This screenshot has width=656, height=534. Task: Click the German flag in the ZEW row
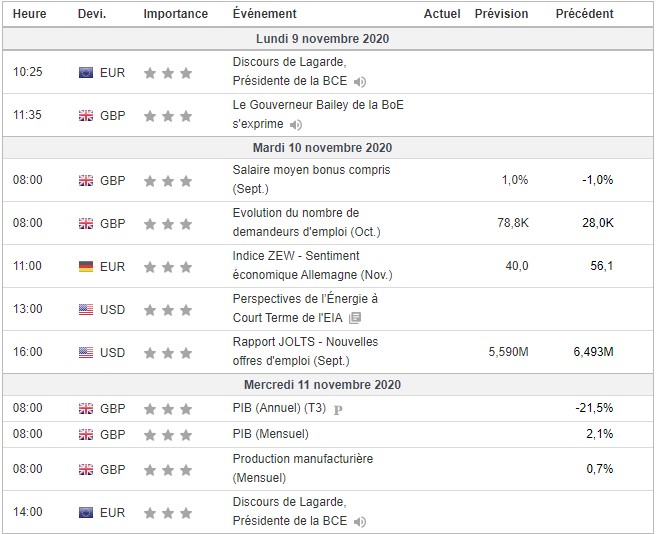(x=86, y=266)
